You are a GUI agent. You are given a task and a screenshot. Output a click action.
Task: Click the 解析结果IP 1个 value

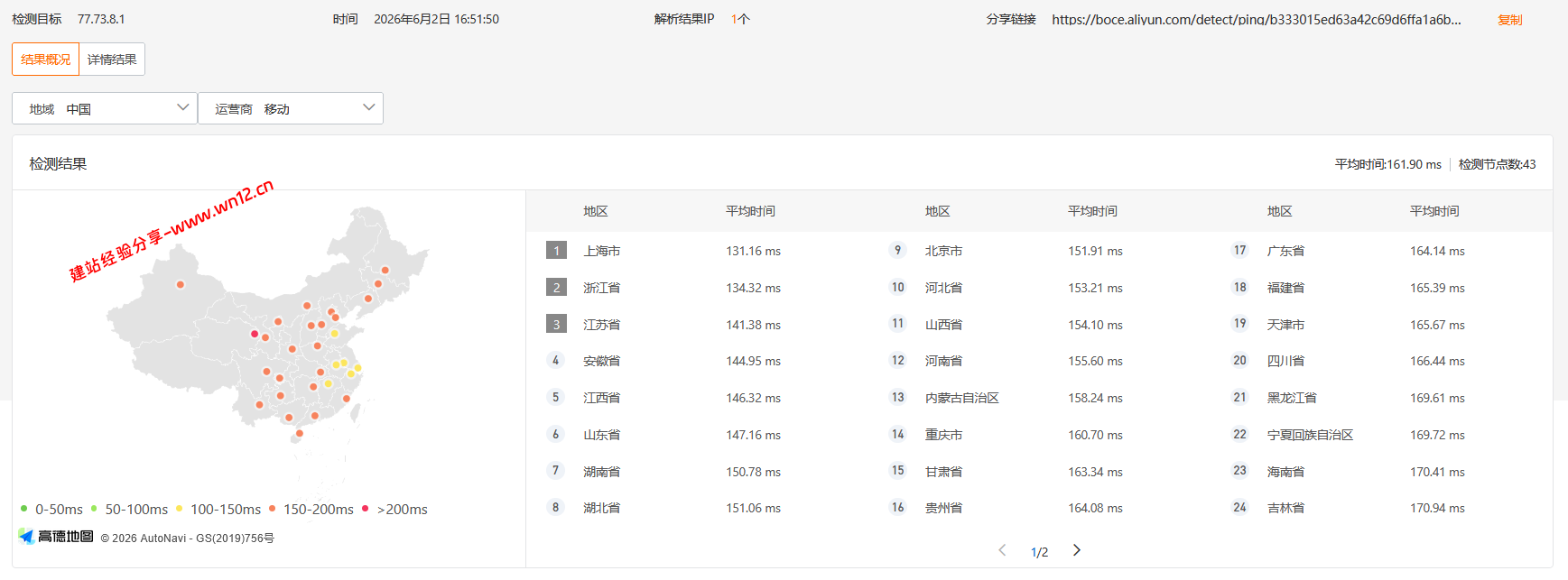pyautogui.click(x=740, y=19)
